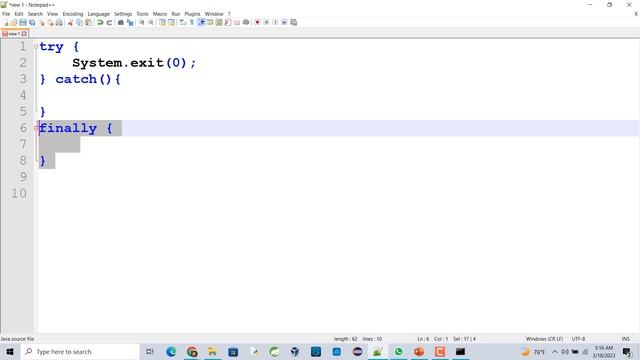Image resolution: width=640 pixels, height=360 pixels.
Task: Open the Language menu
Action: pyautogui.click(x=98, y=14)
